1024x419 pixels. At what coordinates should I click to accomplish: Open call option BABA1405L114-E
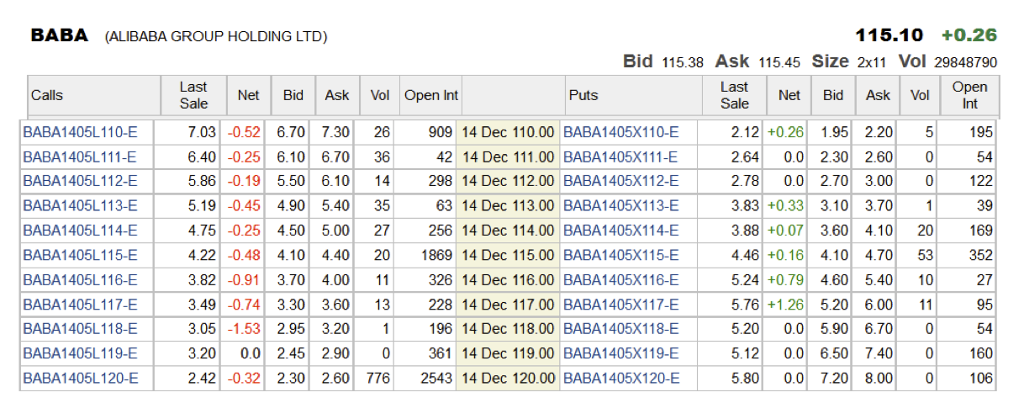[x=80, y=230]
